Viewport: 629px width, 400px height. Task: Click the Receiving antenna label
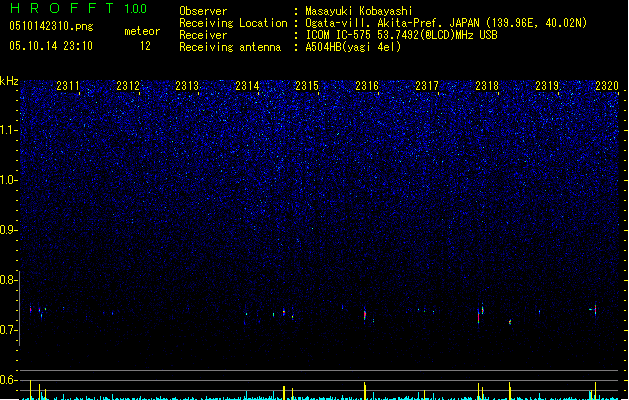230,47
